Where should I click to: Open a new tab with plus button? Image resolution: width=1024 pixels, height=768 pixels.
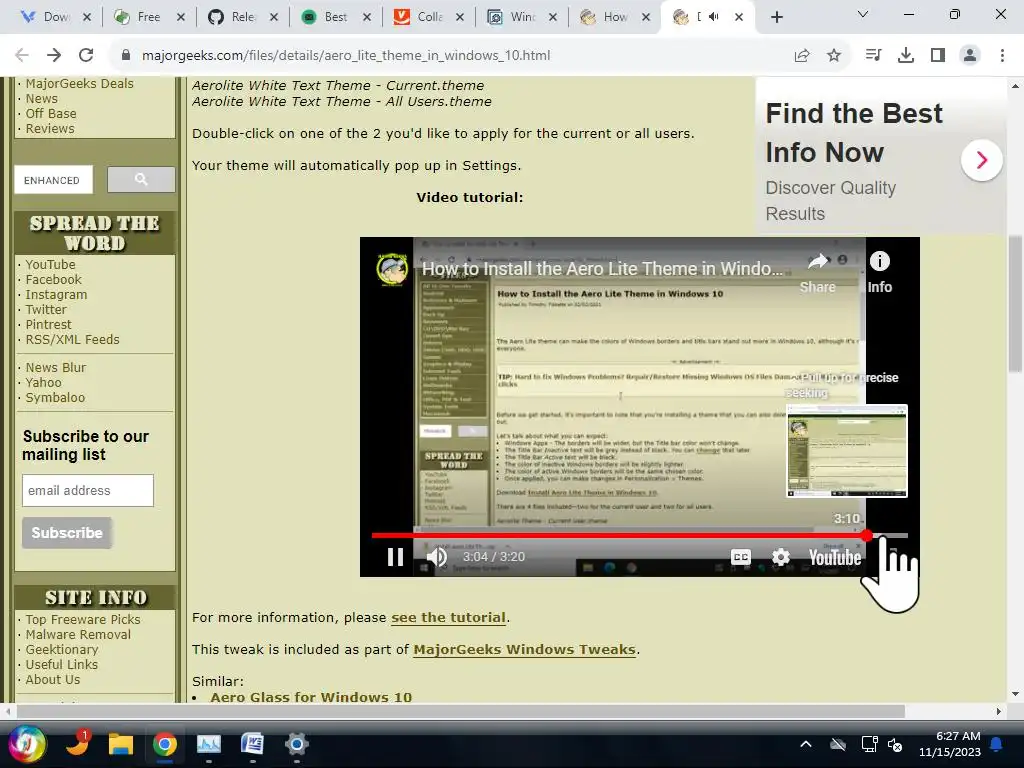coord(776,17)
